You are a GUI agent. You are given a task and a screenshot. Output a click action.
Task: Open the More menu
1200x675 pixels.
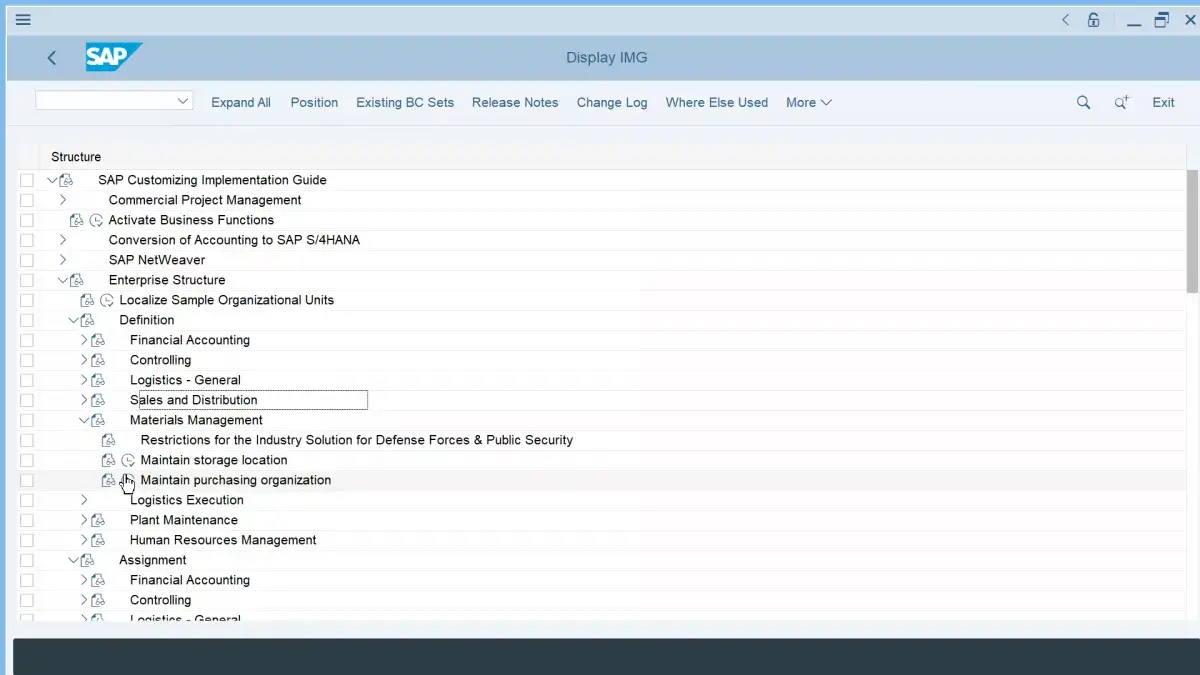coord(809,102)
